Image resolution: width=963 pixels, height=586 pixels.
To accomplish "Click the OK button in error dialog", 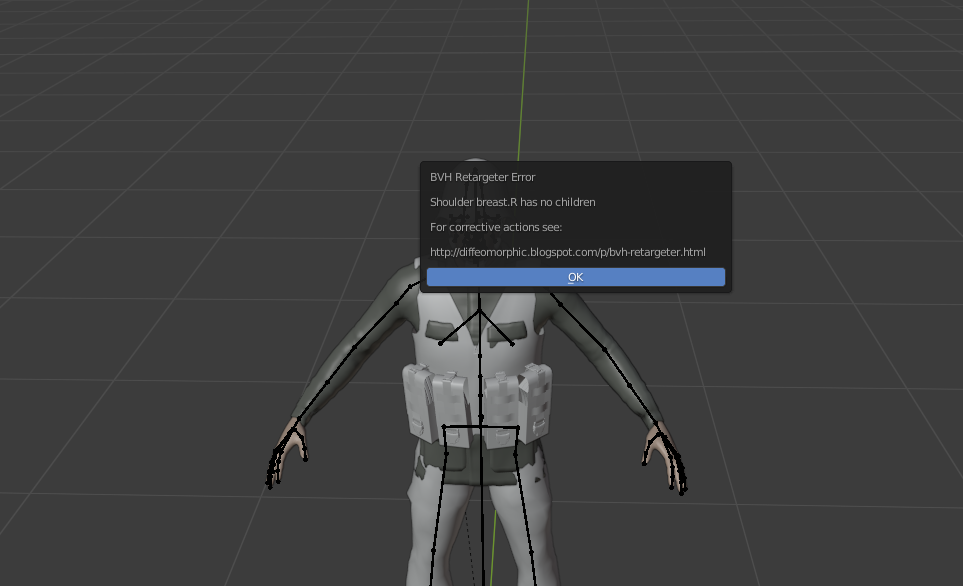I will (575, 277).
